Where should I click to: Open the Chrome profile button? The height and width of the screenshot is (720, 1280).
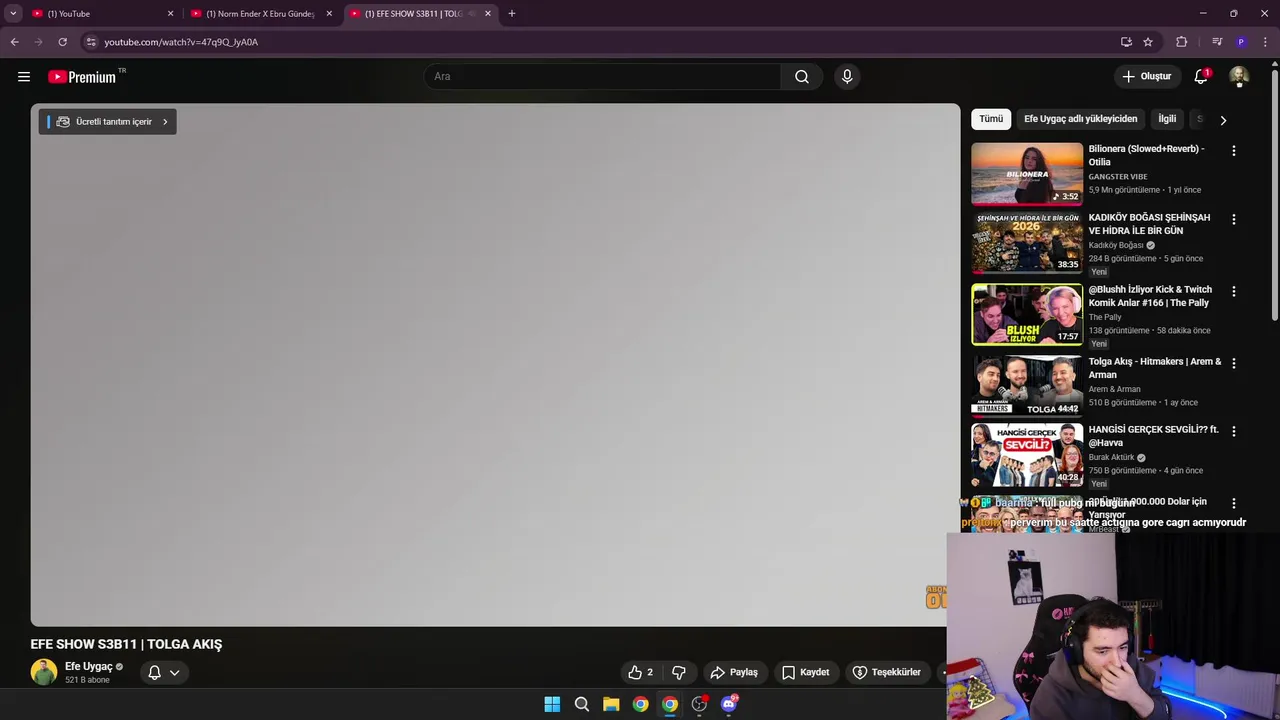tap(1241, 42)
